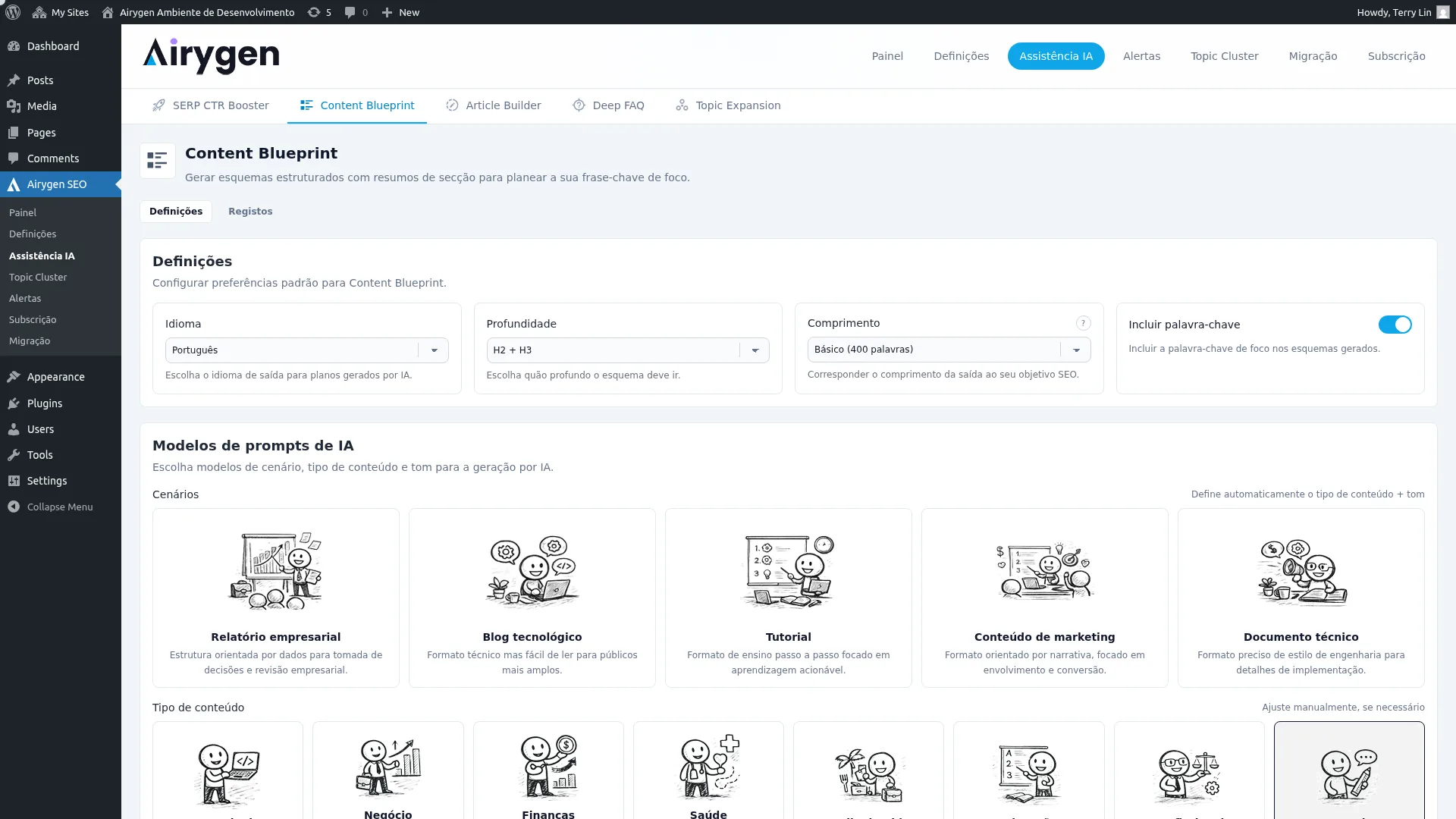Open the Idioma dropdown
The width and height of the screenshot is (1456, 819).
[306, 350]
